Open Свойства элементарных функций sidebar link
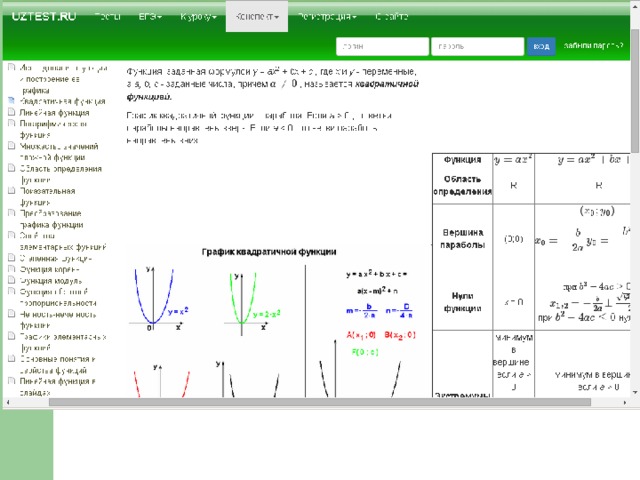The image size is (640, 480). click(x=63, y=241)
